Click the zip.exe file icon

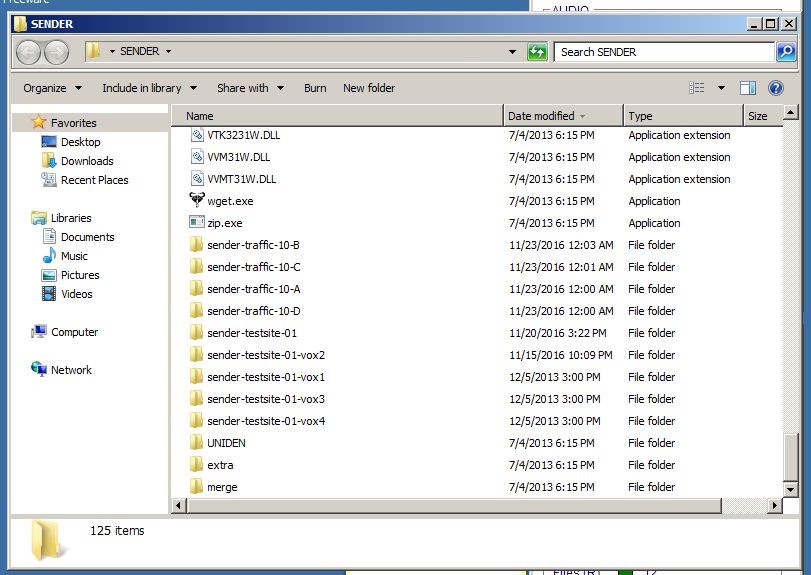[197, 223]
